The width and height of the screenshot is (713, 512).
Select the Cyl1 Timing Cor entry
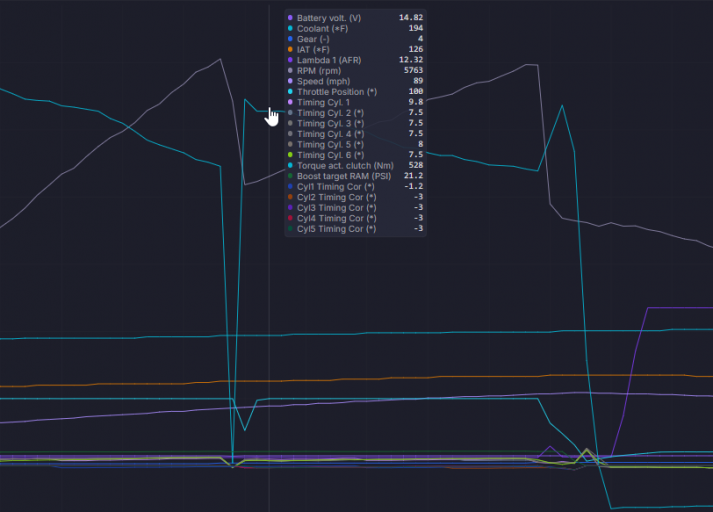coord(355,186)
